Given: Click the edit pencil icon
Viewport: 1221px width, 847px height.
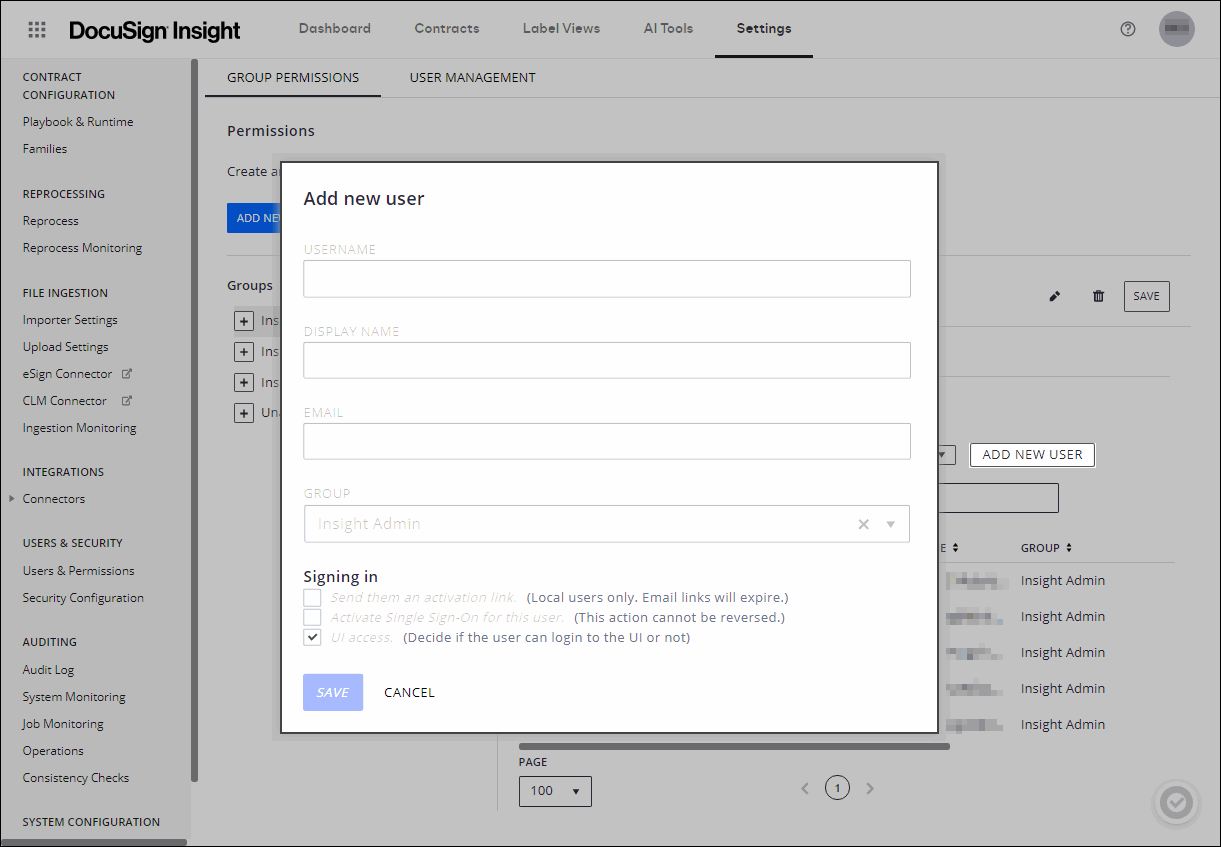Looking at the screenshot, I should coord(1054,296).
